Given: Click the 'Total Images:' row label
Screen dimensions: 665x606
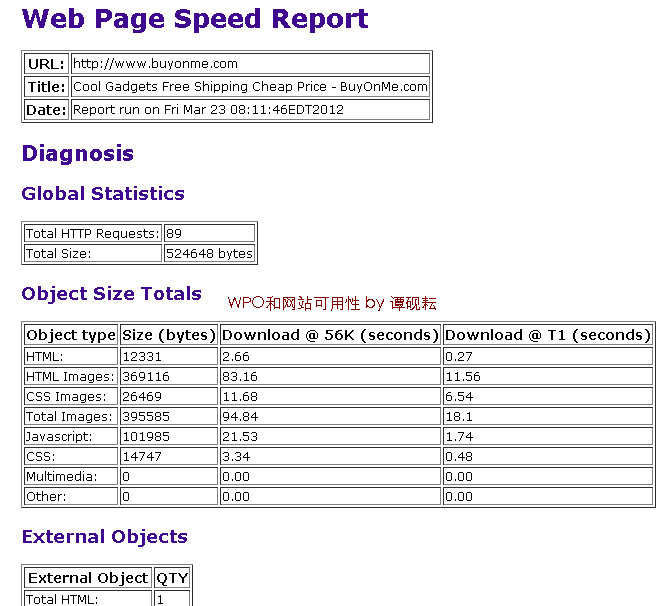Looking at the screenshot, I should [x=71, y=416].
